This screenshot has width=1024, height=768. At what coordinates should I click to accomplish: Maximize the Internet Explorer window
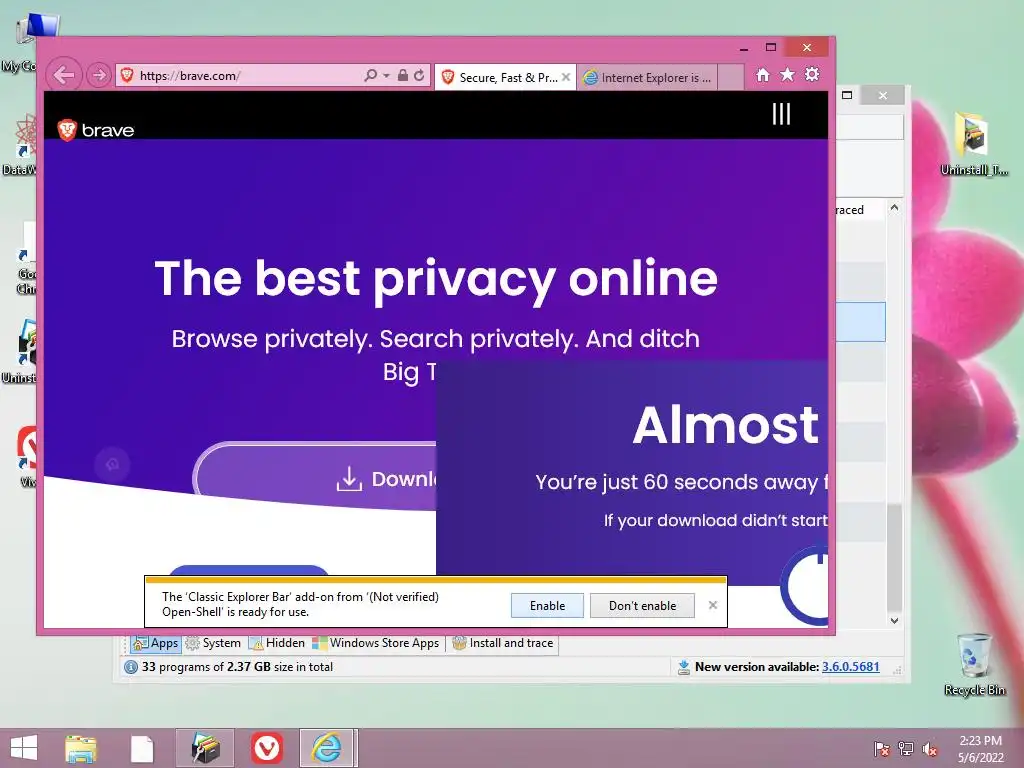coord(771,47)
